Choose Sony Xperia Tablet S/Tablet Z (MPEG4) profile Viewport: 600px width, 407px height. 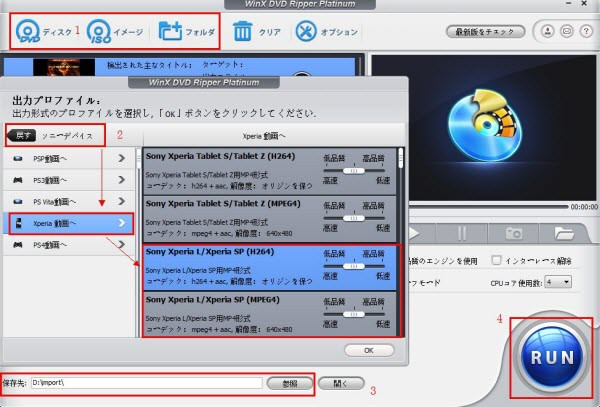point(270,219)
